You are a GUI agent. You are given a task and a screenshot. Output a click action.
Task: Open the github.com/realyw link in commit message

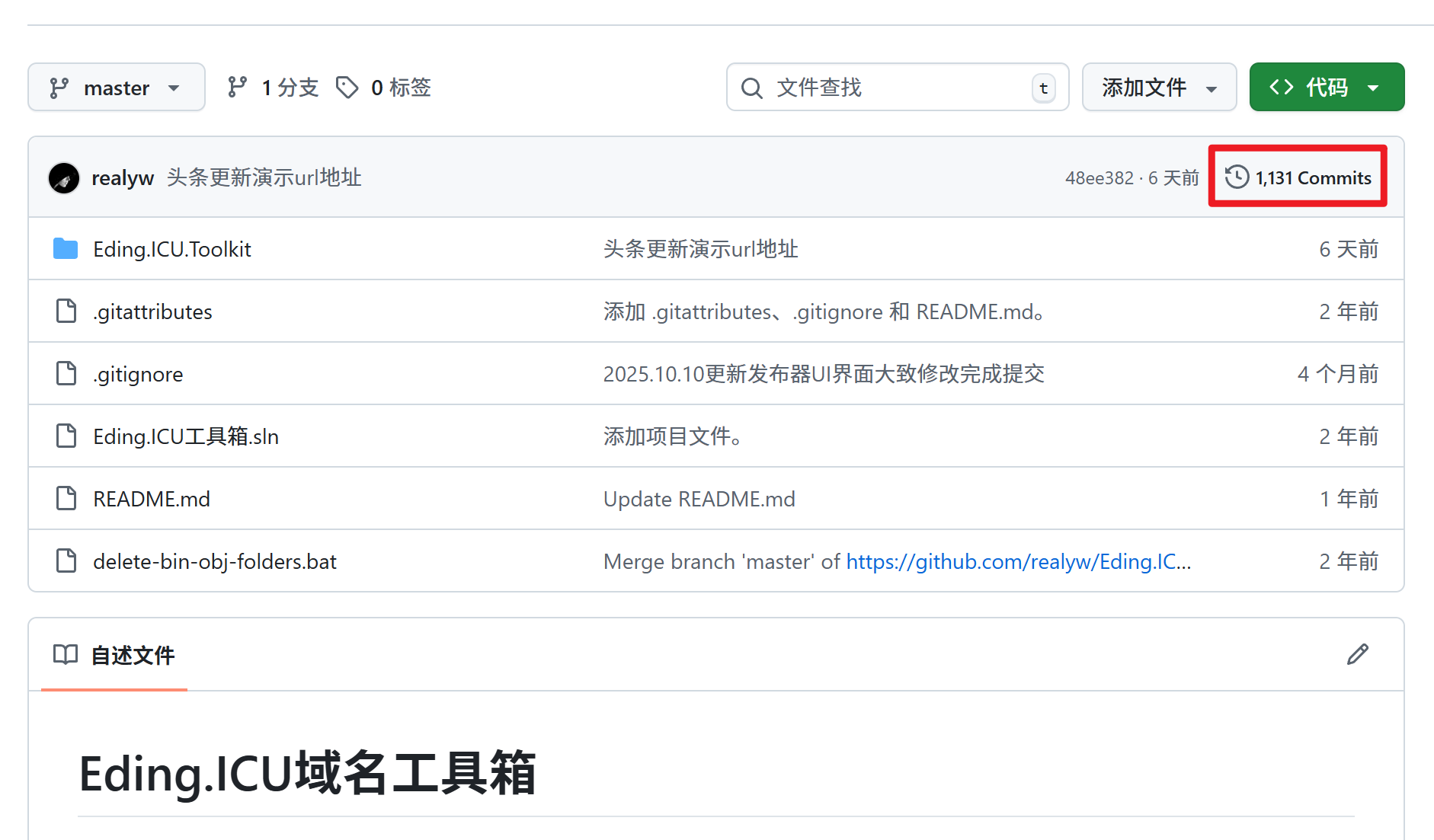pos(1017,562)
